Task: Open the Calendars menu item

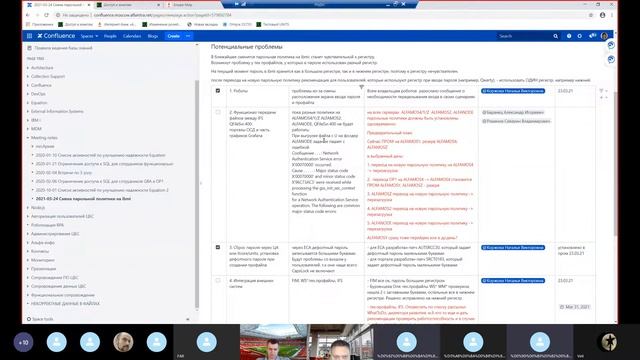Action: tap(132, 36)
